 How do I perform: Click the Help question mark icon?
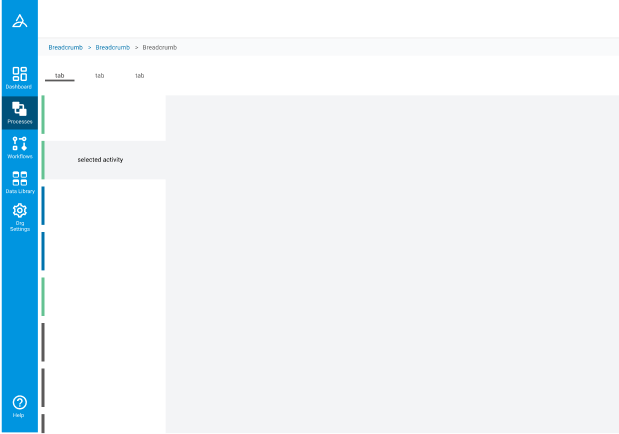tap(19, 405)
